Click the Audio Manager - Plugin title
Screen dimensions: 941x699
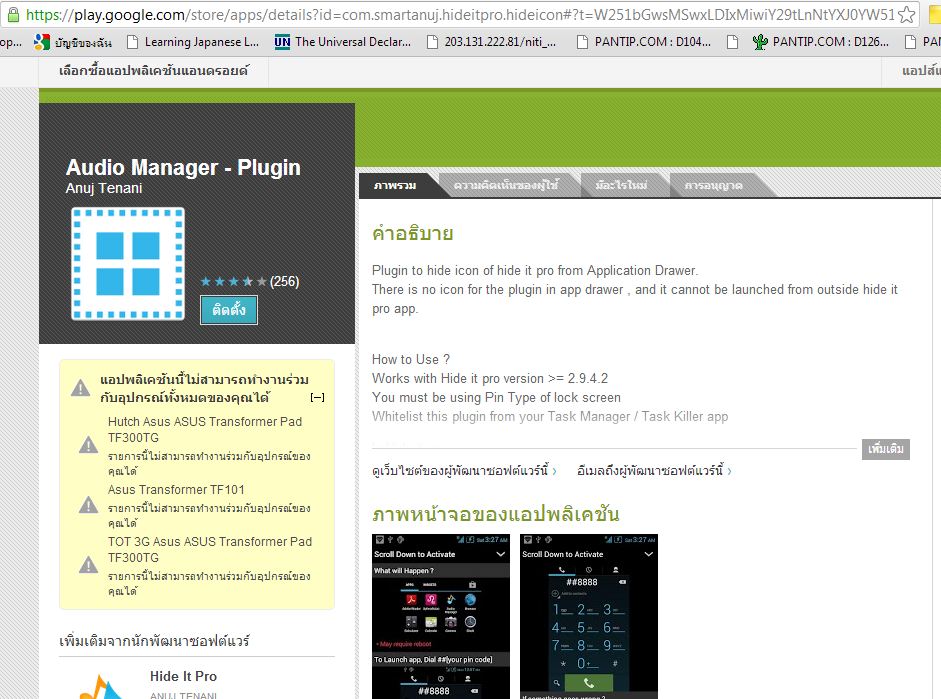pyautogui.click(x=183, y=167)
